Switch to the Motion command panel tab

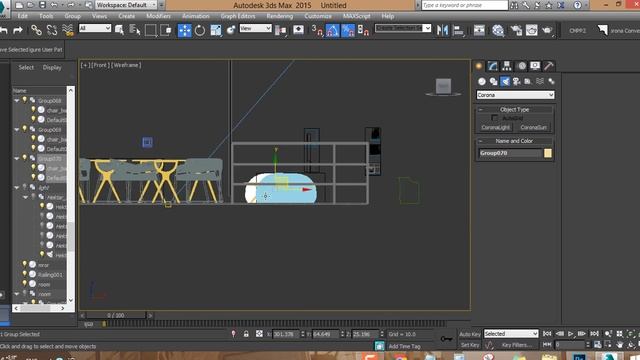tap(521, 66)
